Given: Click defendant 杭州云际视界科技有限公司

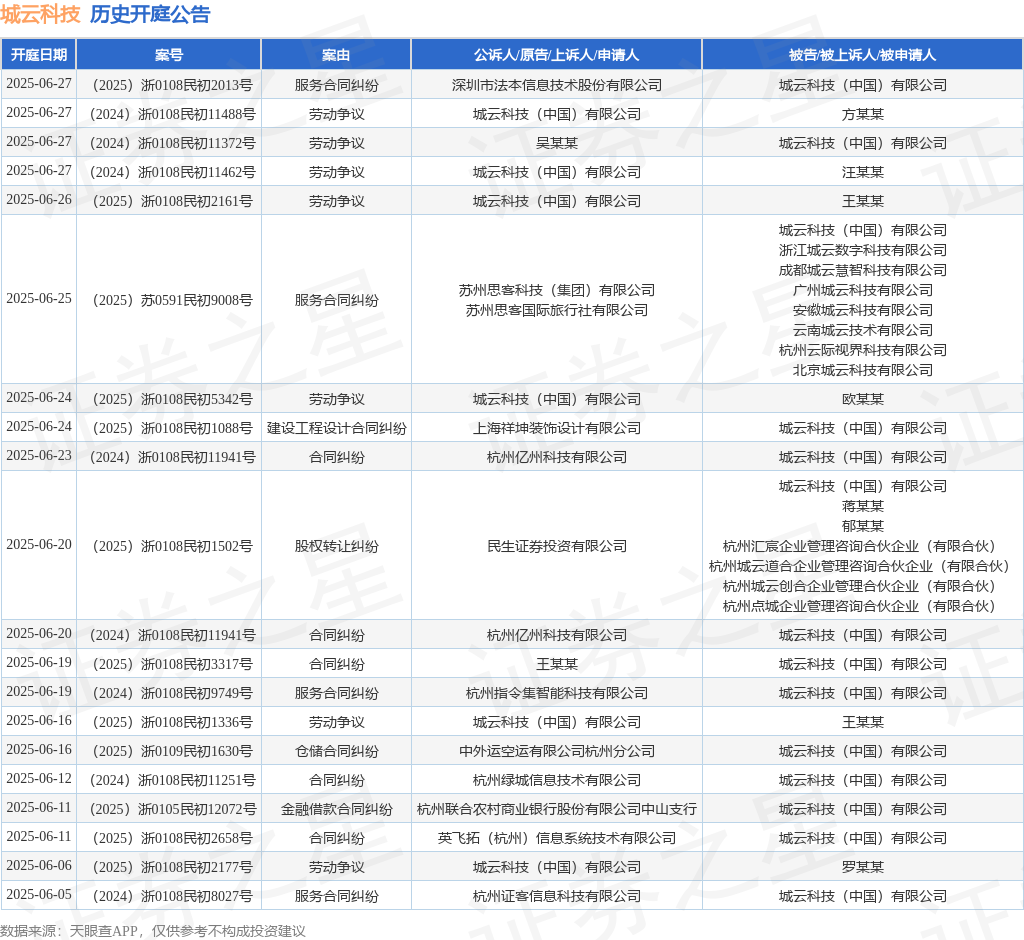Looking at the screenshot, I should point(862,350).
